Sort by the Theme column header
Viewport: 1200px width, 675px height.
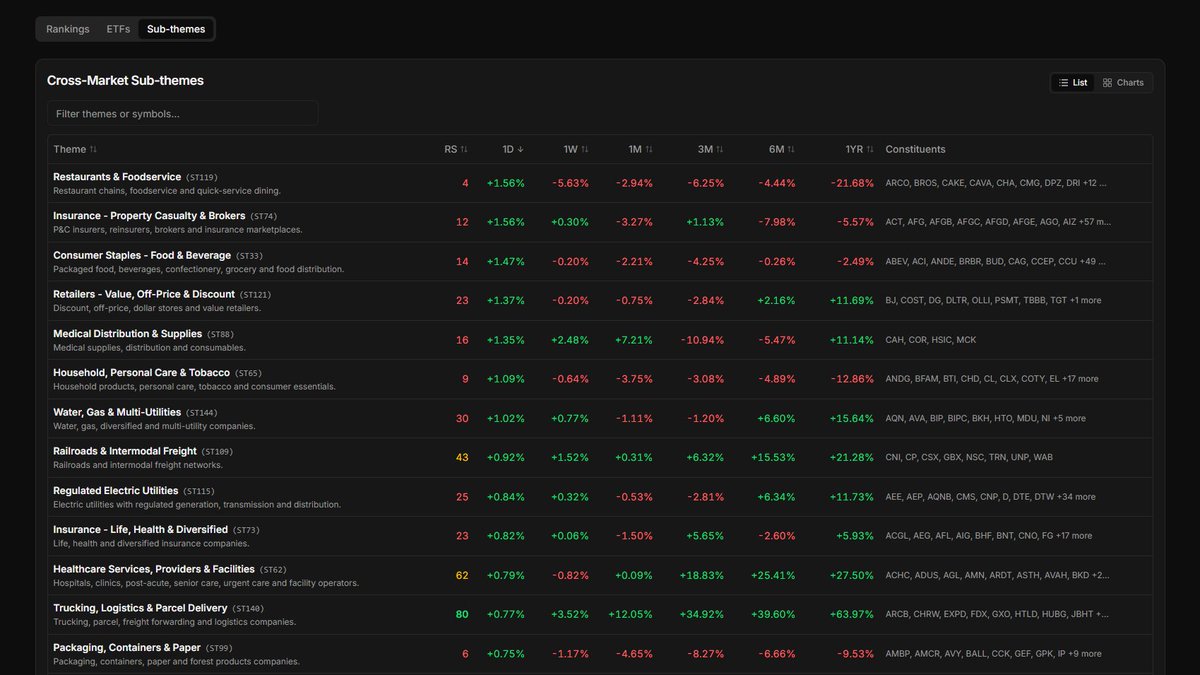(75, 149)
